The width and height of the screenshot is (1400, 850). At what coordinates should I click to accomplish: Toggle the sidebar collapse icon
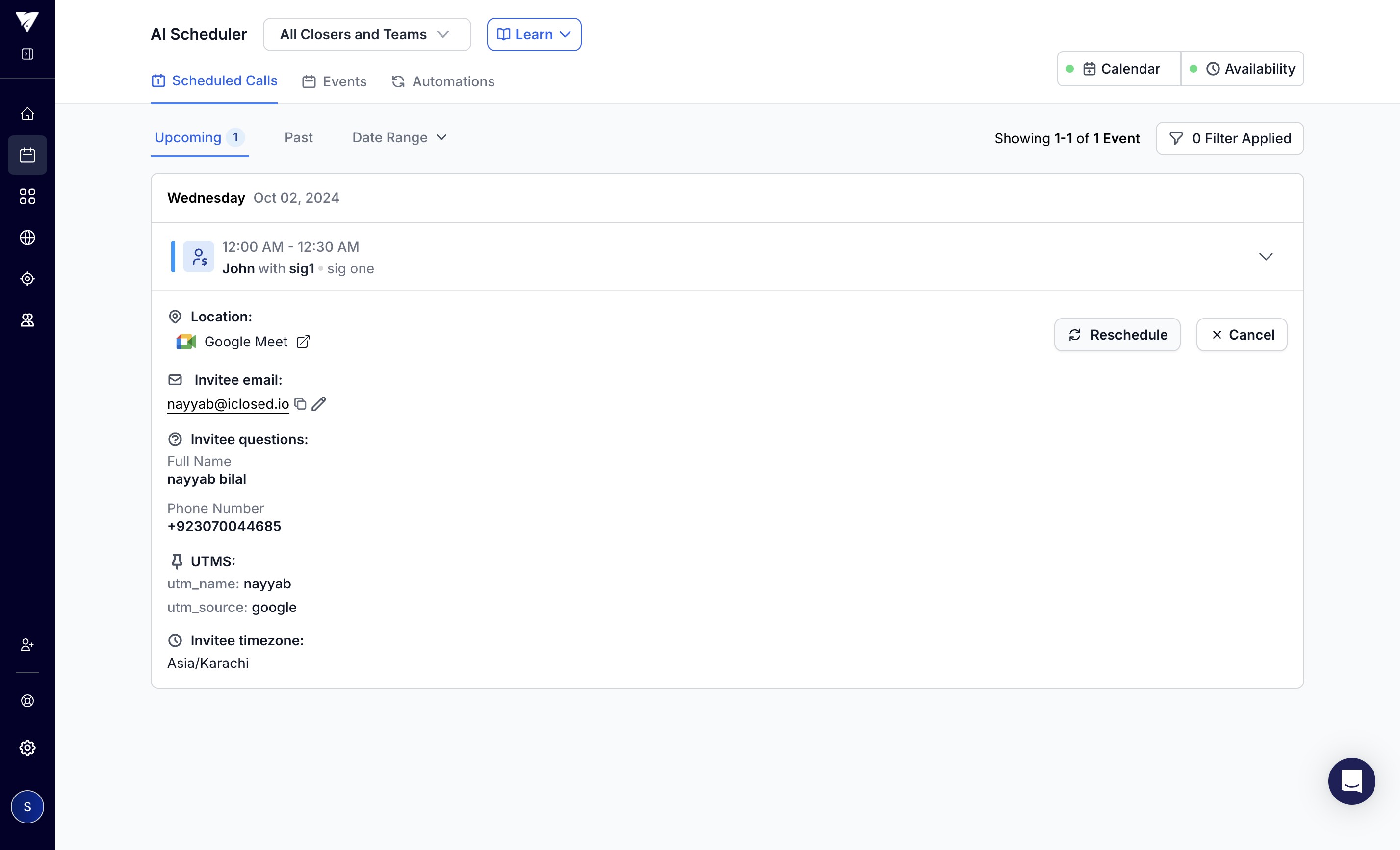click(x=27, y=54)
